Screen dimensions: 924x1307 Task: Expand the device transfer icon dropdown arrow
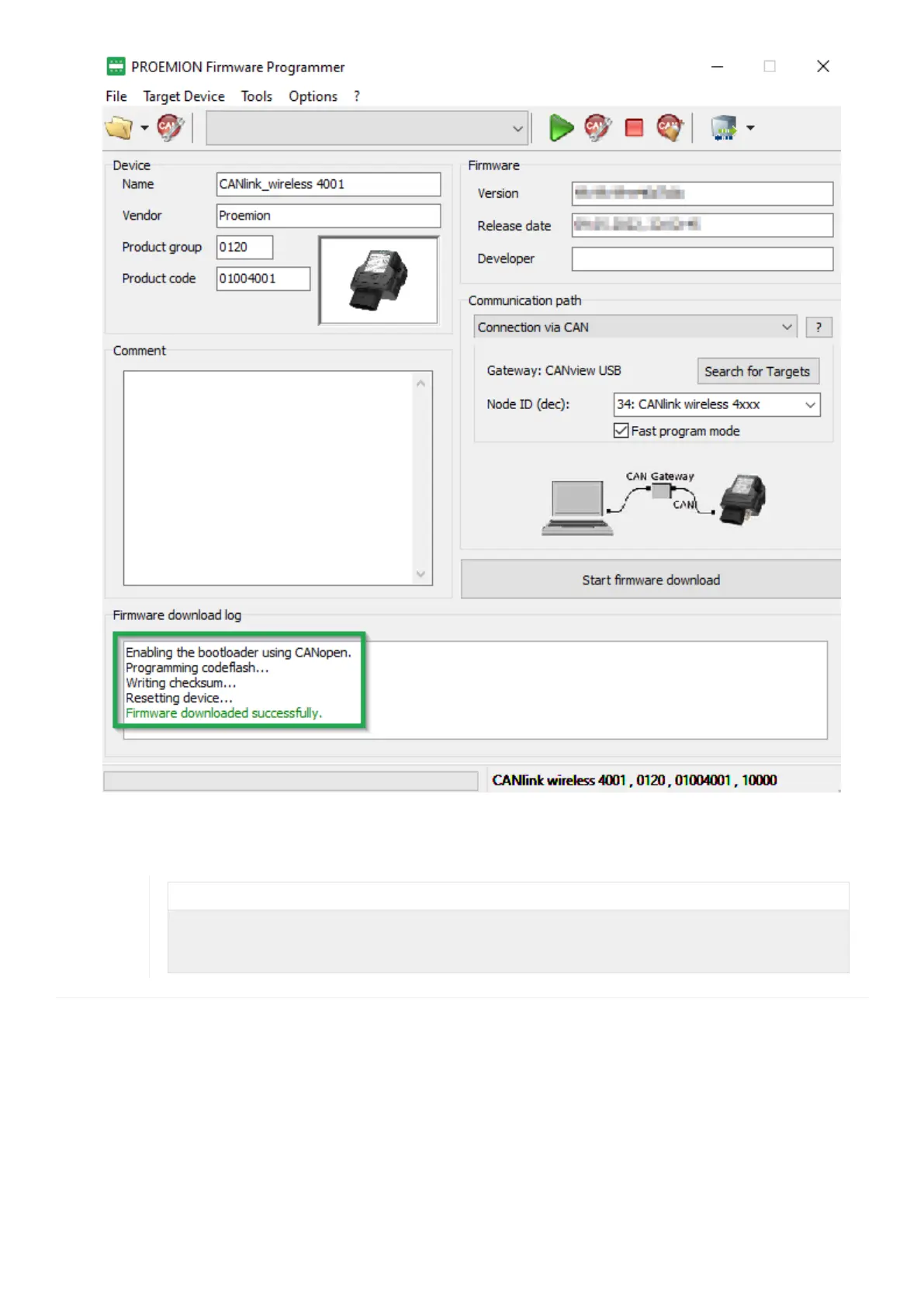tap(750, 128)
